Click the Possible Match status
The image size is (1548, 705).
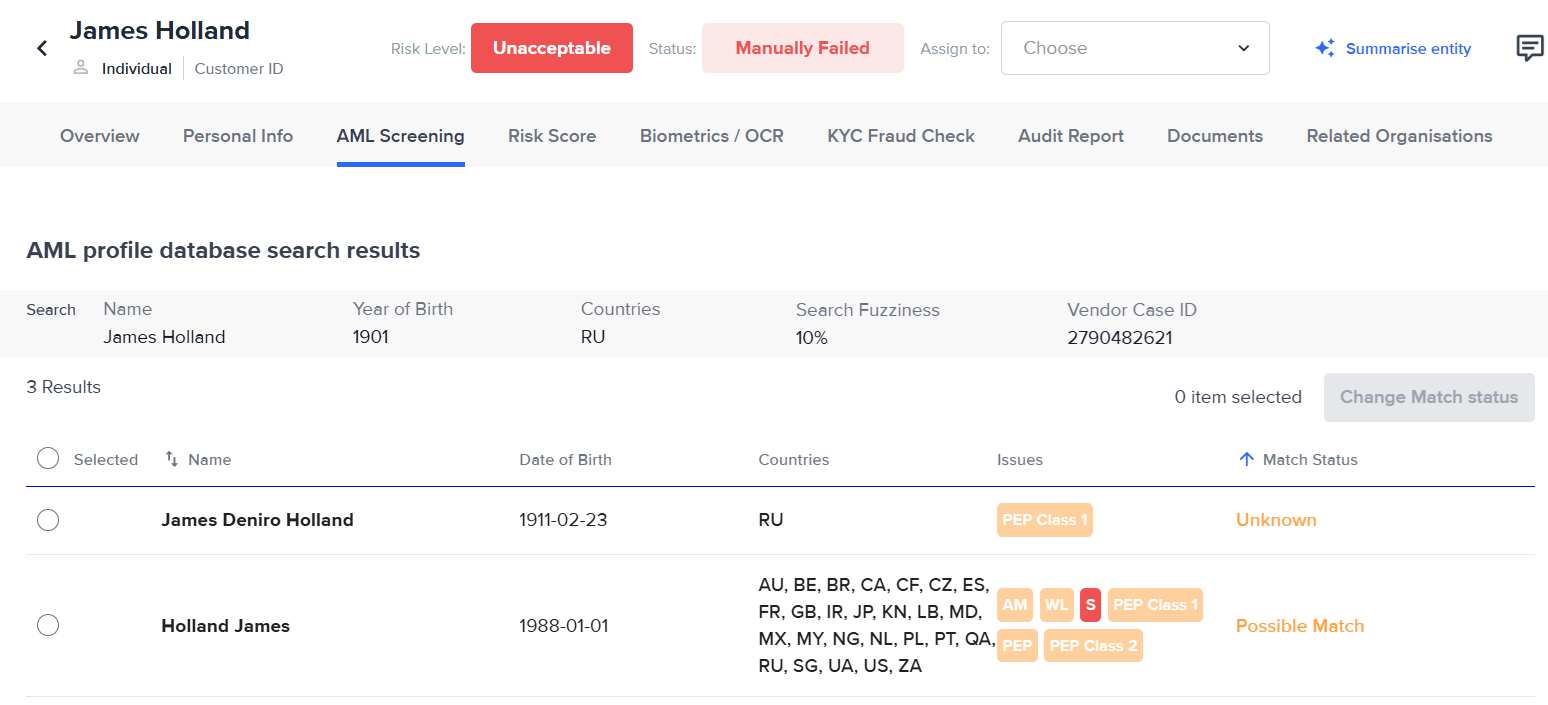coord(1300,626)
